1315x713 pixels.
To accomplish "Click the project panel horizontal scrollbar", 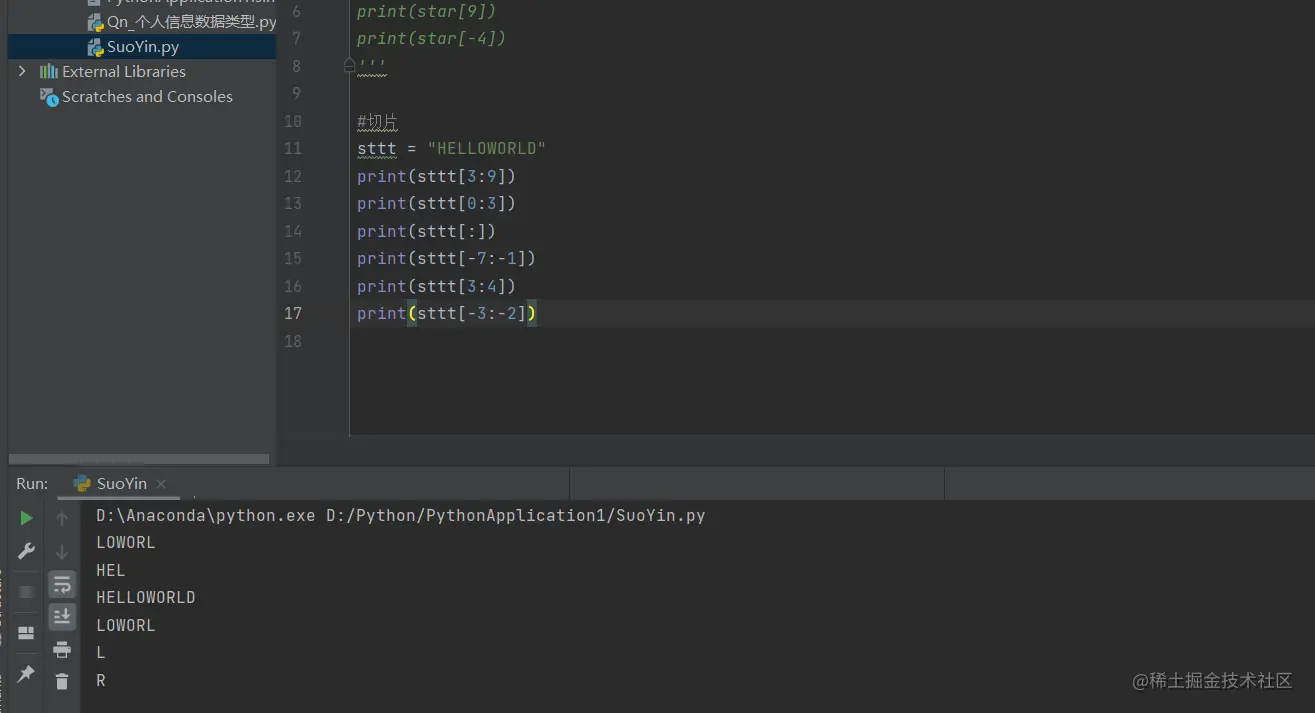I will tap(138, 460).
